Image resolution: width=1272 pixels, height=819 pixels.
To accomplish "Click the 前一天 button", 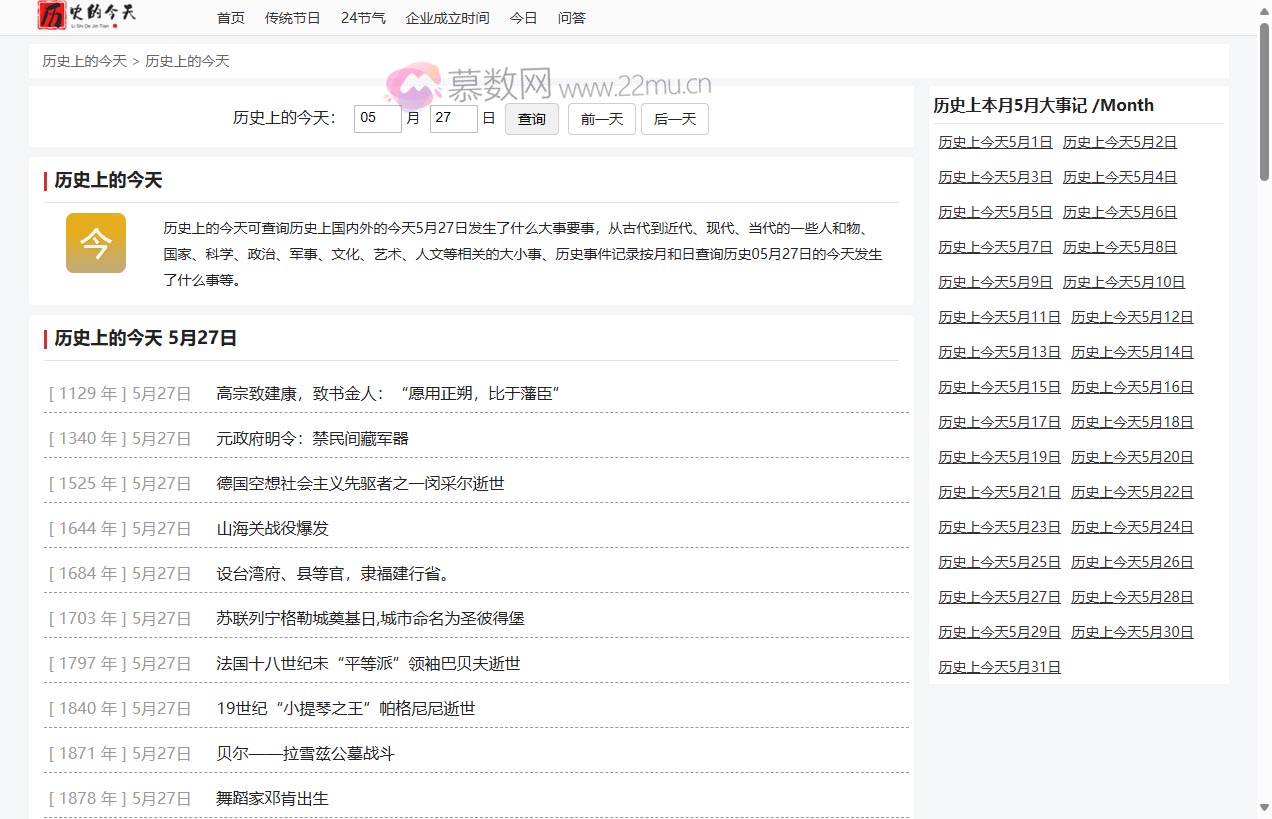I will pyautogui.click(x=601, y=118).
